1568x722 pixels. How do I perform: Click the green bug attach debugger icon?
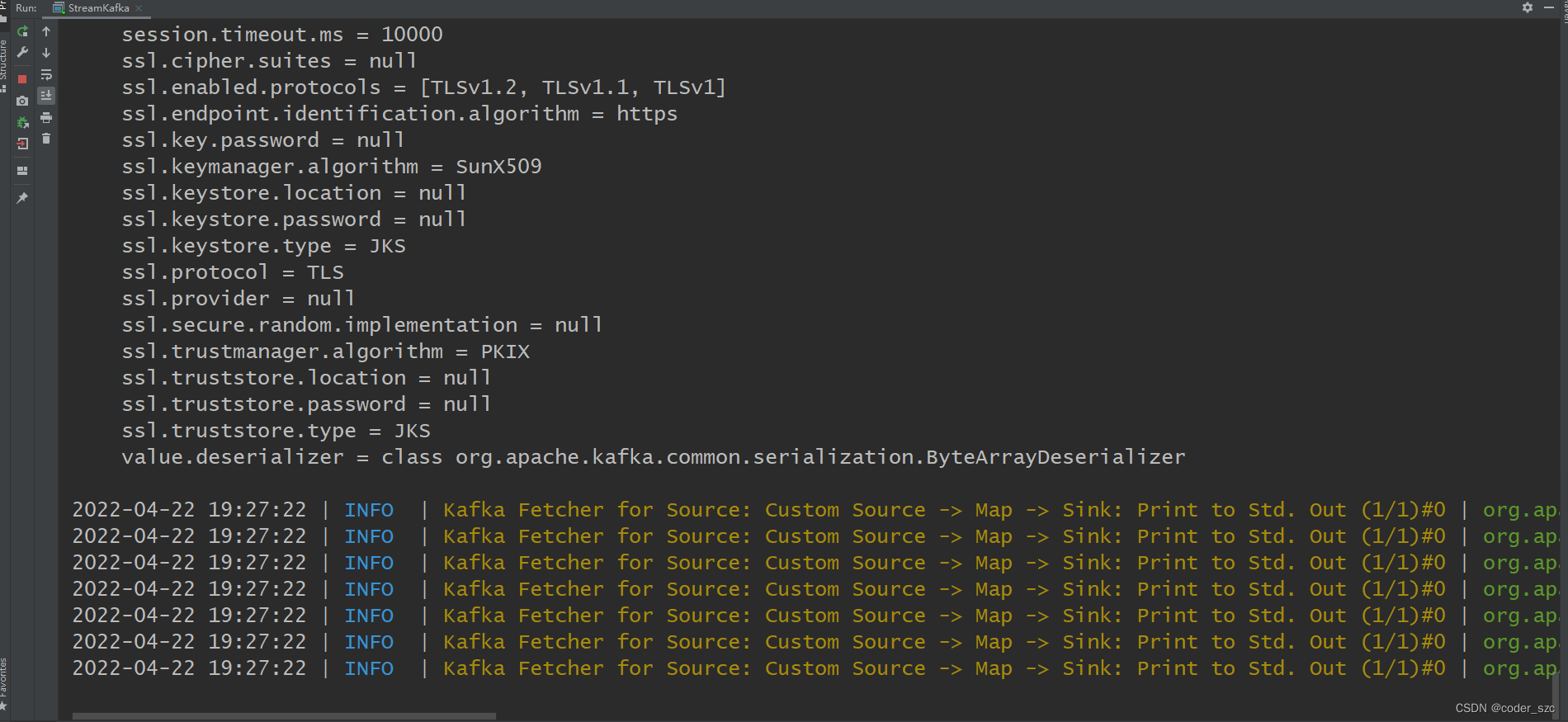22,122
